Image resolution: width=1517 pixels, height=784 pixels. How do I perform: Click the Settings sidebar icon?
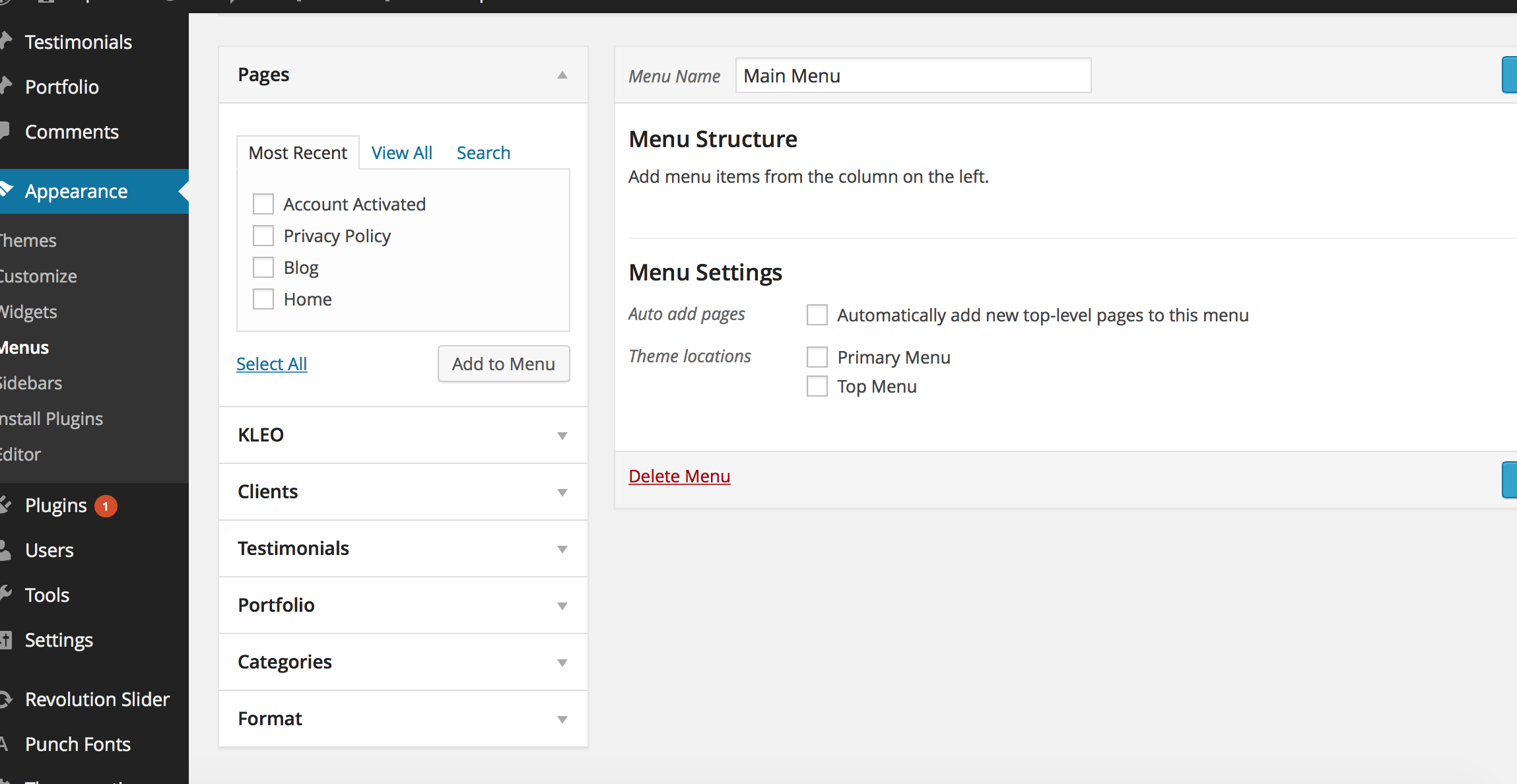click(x=5, y=639)
